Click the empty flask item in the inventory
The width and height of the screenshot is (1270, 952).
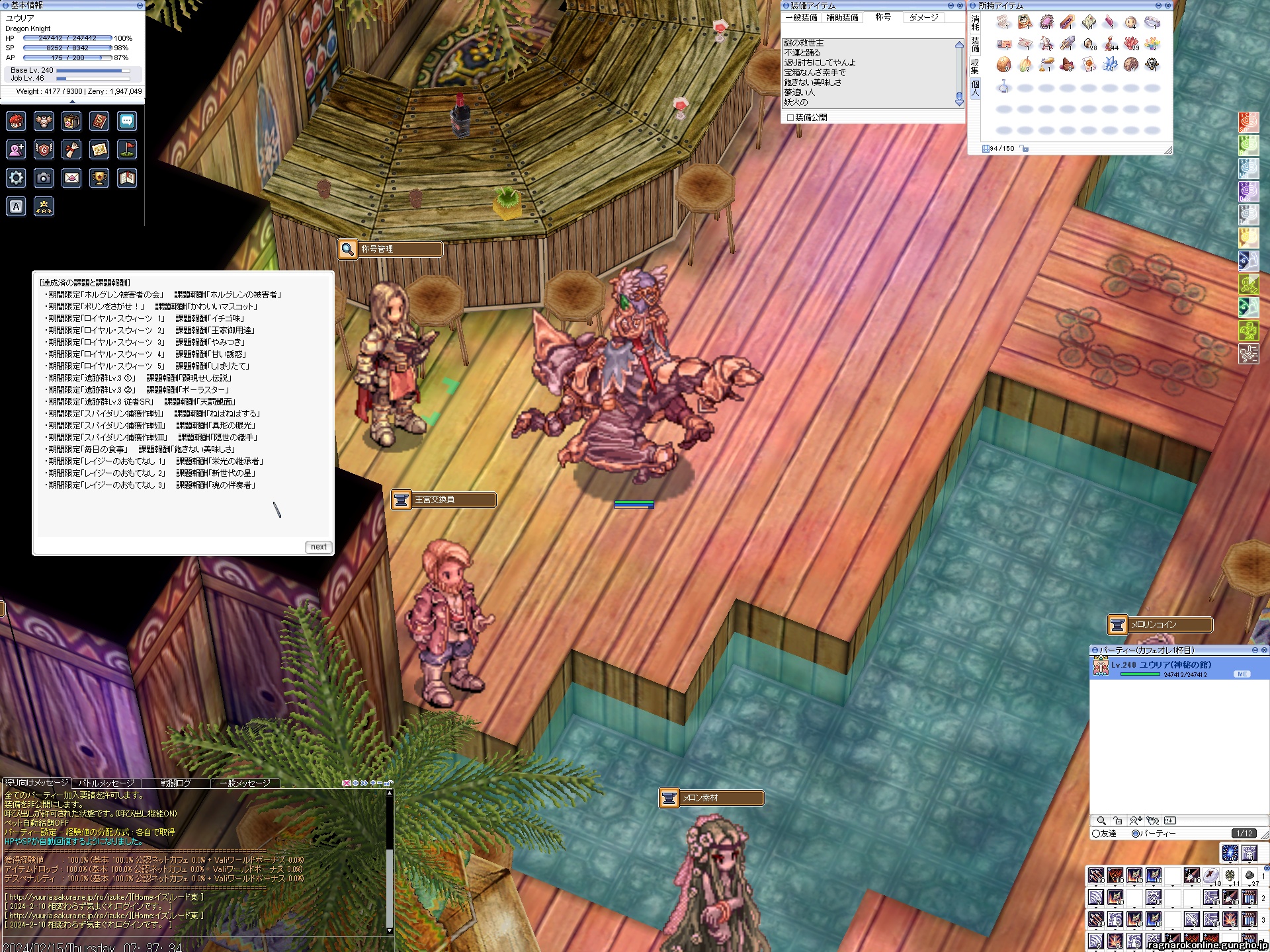point(1004,86)
